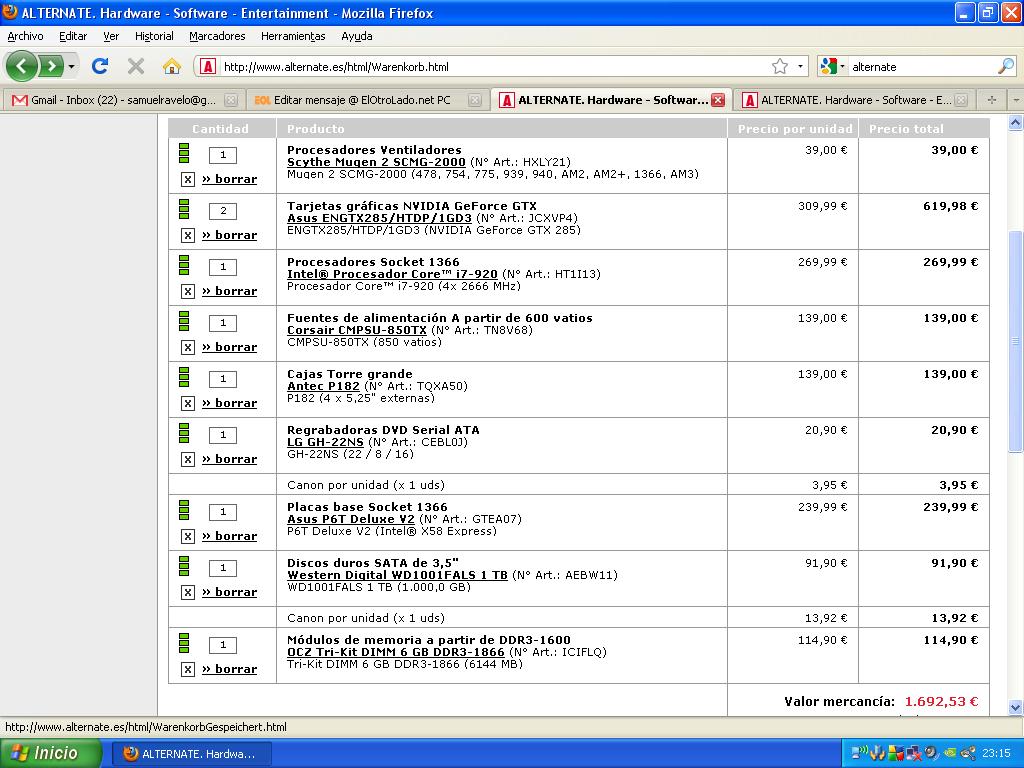Click the X box to remove Antec P182
Image resolution: width=1024 pixels, height=768 pixels.
[x=187, y=404]
